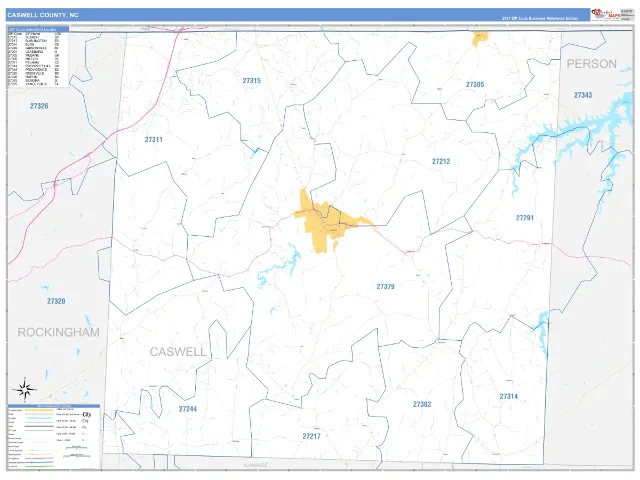640x480 pixels.
Task: Click the CASWELL county label
Action: [x=178, y=352]
